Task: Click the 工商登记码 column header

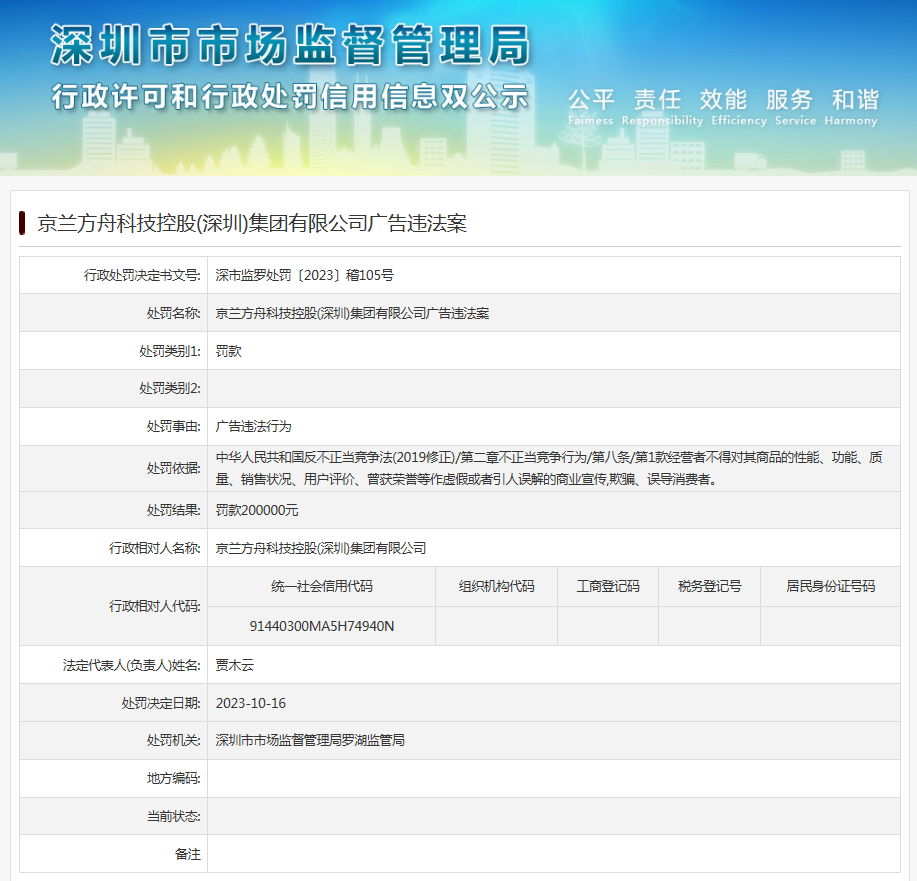Action: click(x=608, y=586)
